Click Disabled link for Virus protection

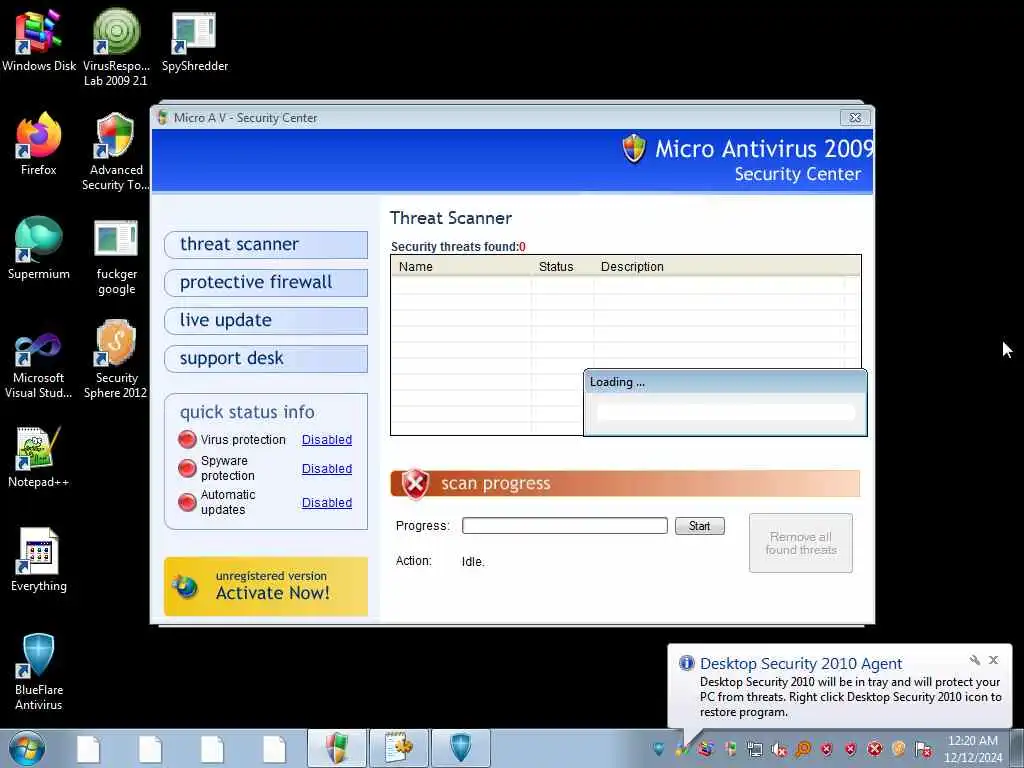point(327,440)
